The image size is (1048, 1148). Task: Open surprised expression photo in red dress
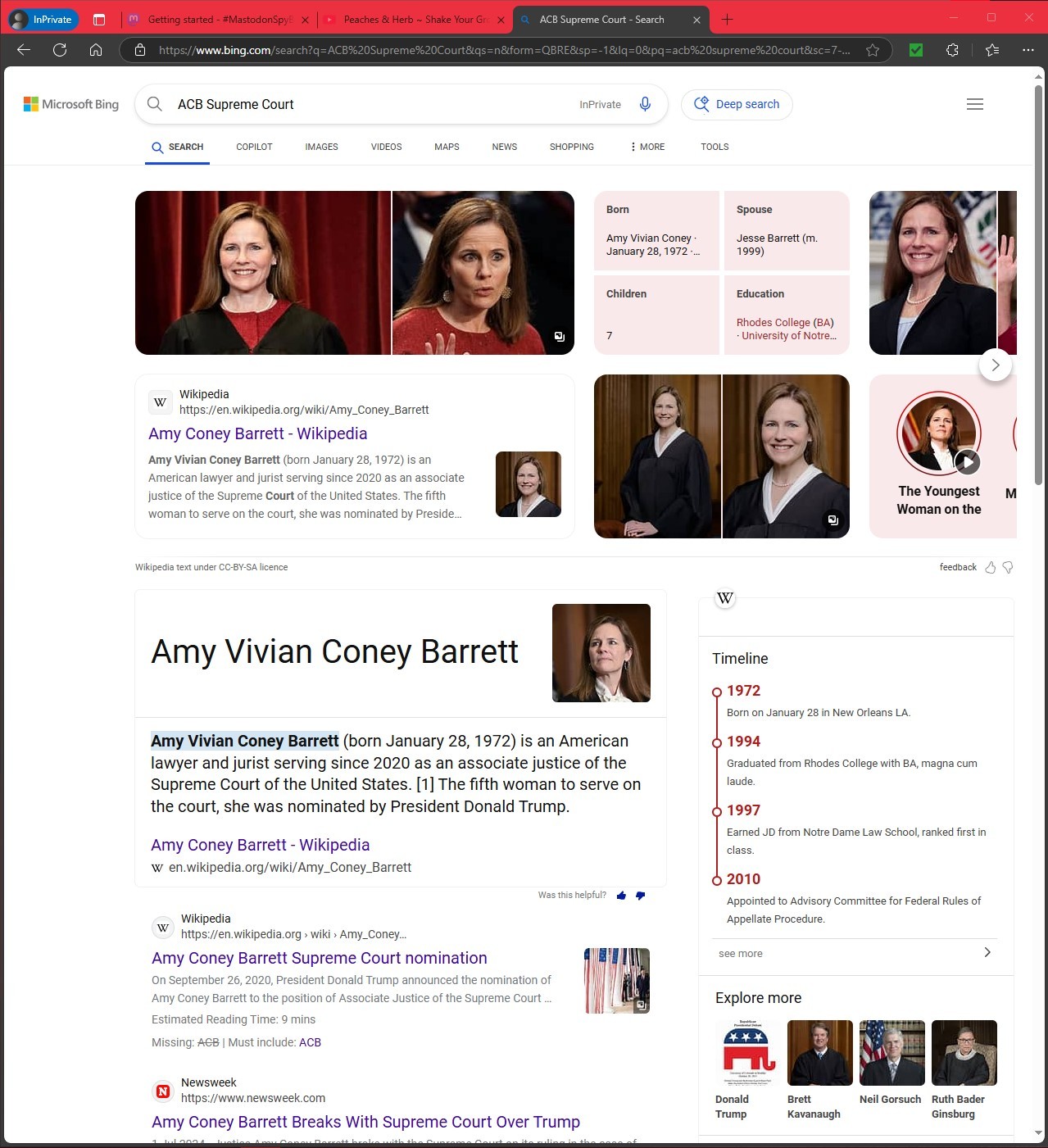(x=483, y=273)
